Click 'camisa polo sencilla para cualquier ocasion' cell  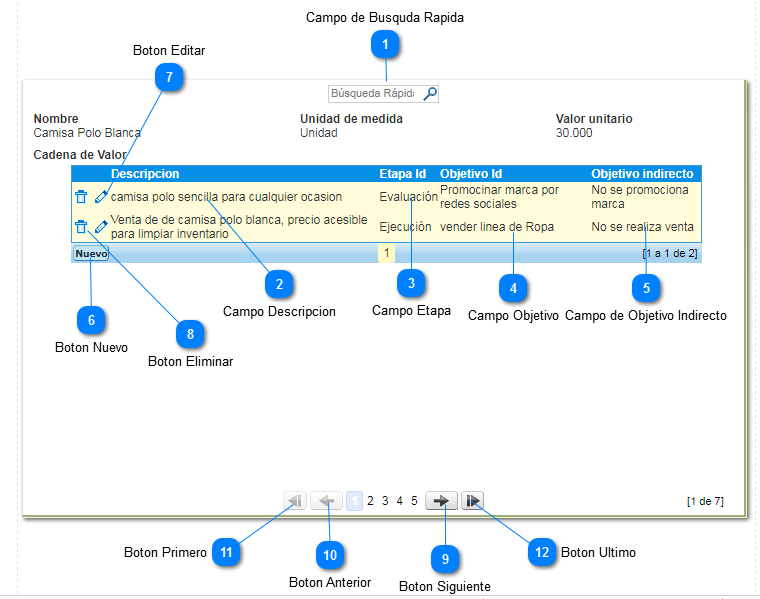tap(226, 197)
